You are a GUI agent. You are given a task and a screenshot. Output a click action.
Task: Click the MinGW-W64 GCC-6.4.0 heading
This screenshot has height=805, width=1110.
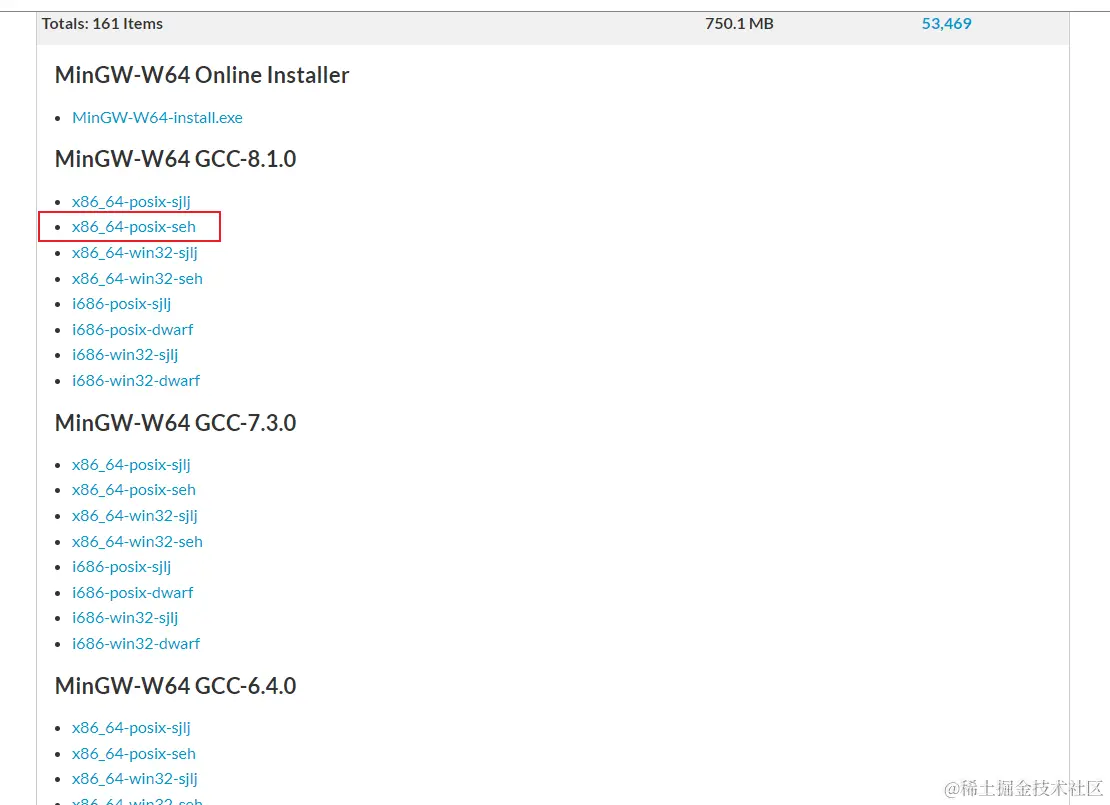click(x=176, y=685)
